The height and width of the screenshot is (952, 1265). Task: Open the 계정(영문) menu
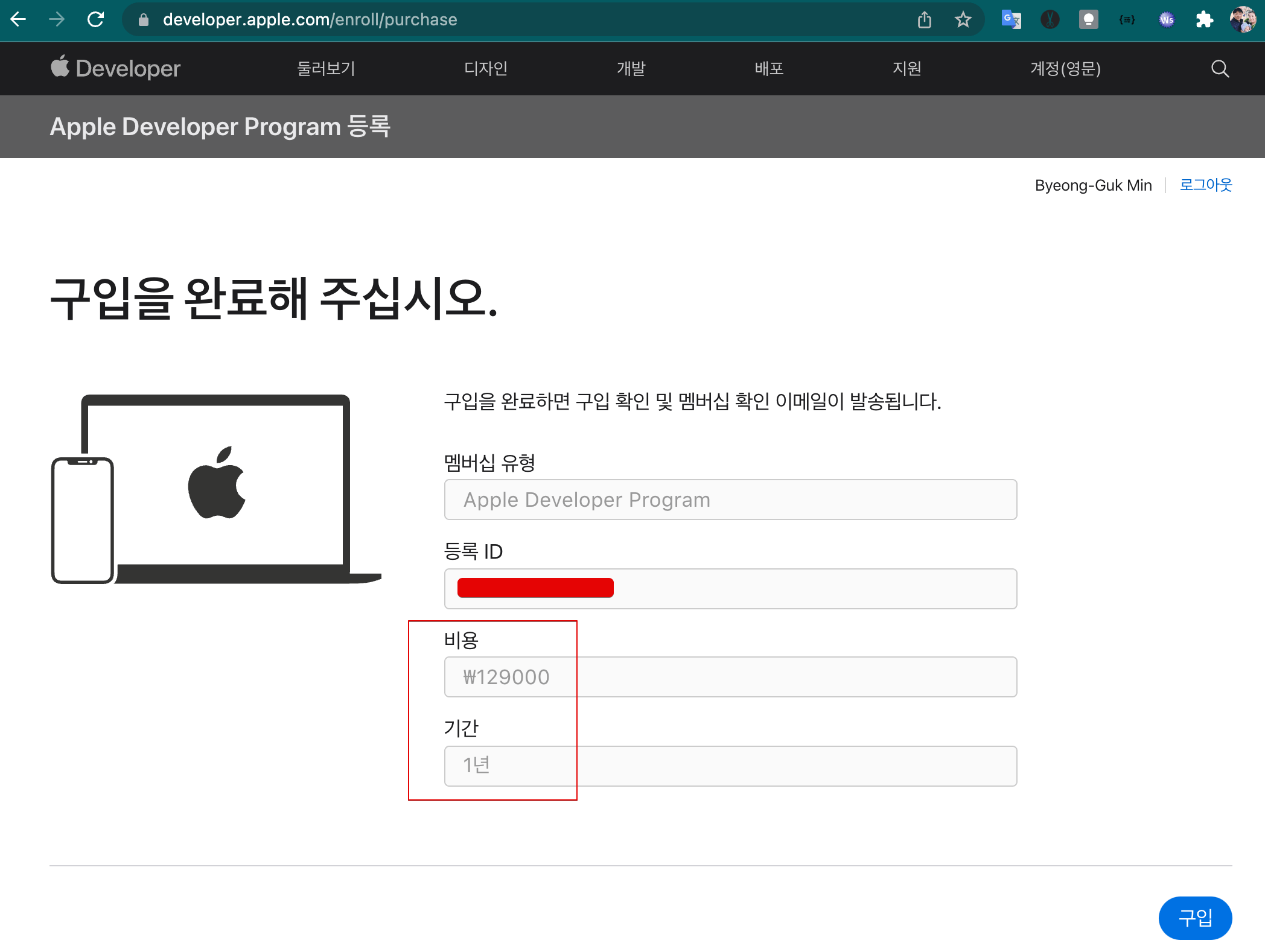1066,69
